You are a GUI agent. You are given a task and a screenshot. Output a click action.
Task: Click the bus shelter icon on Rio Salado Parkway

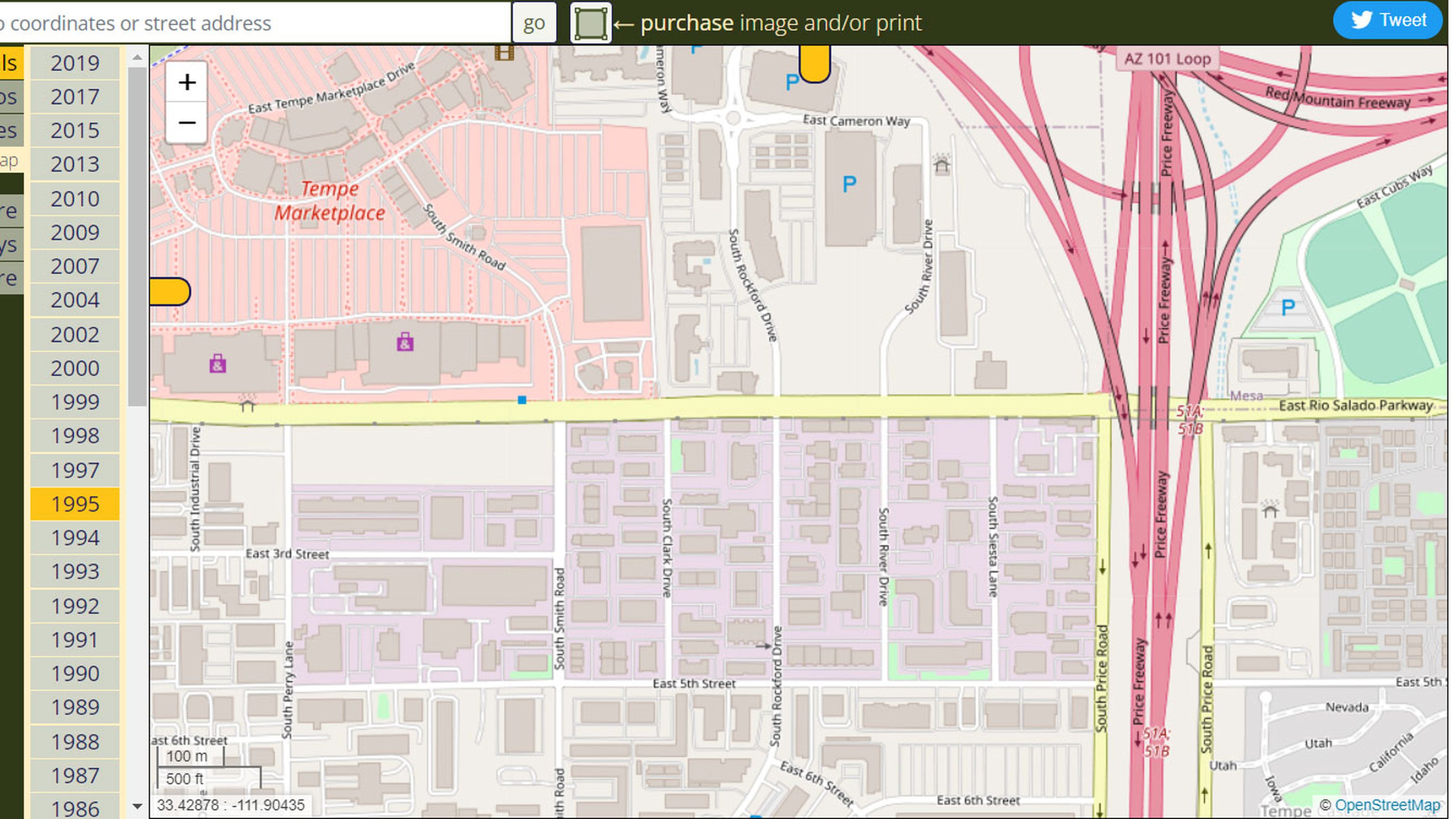pyautogui.click(x=247, y=403)
